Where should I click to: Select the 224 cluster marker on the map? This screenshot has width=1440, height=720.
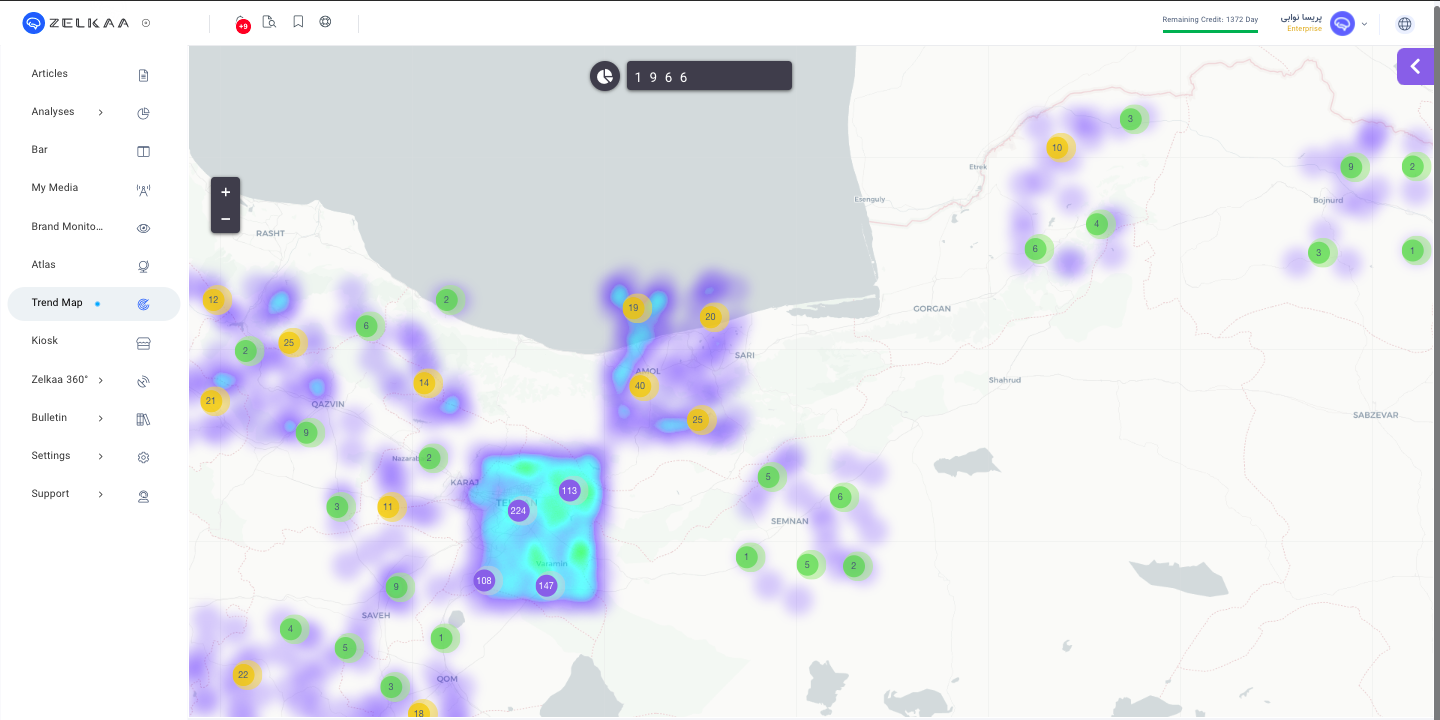(518, 510)
